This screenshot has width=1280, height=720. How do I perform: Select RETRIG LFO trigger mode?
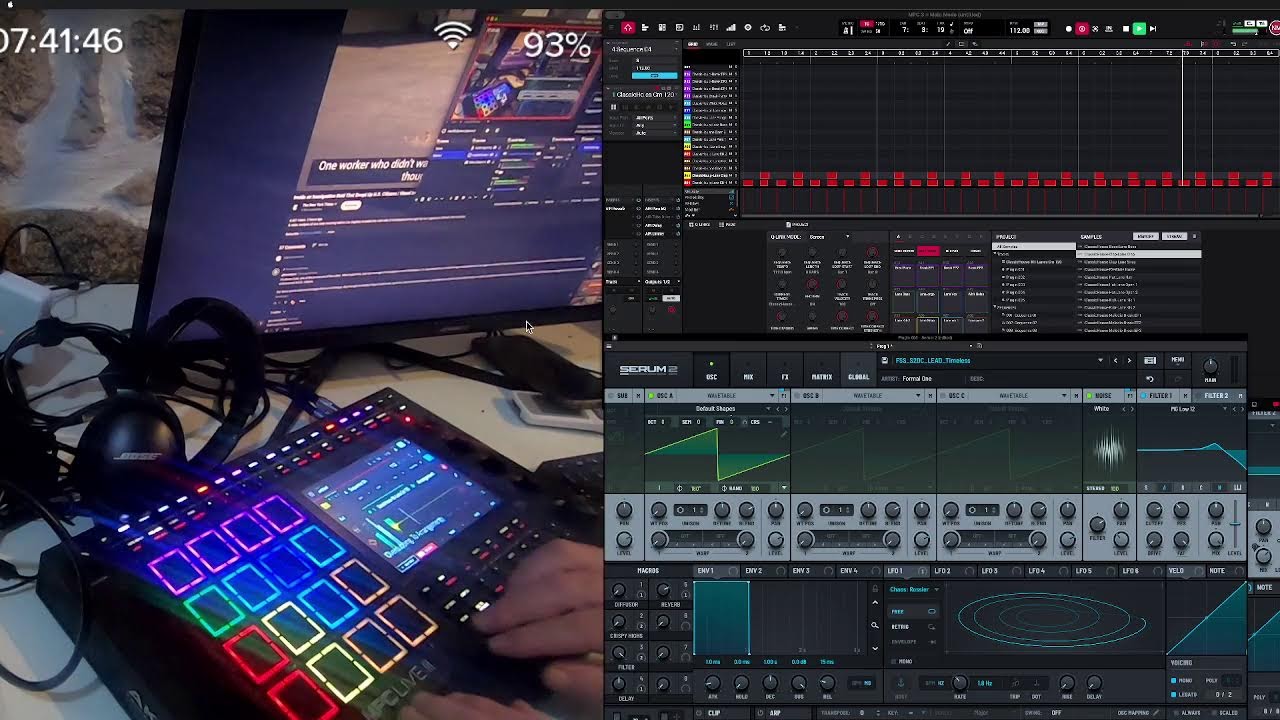tap(913, 627)
